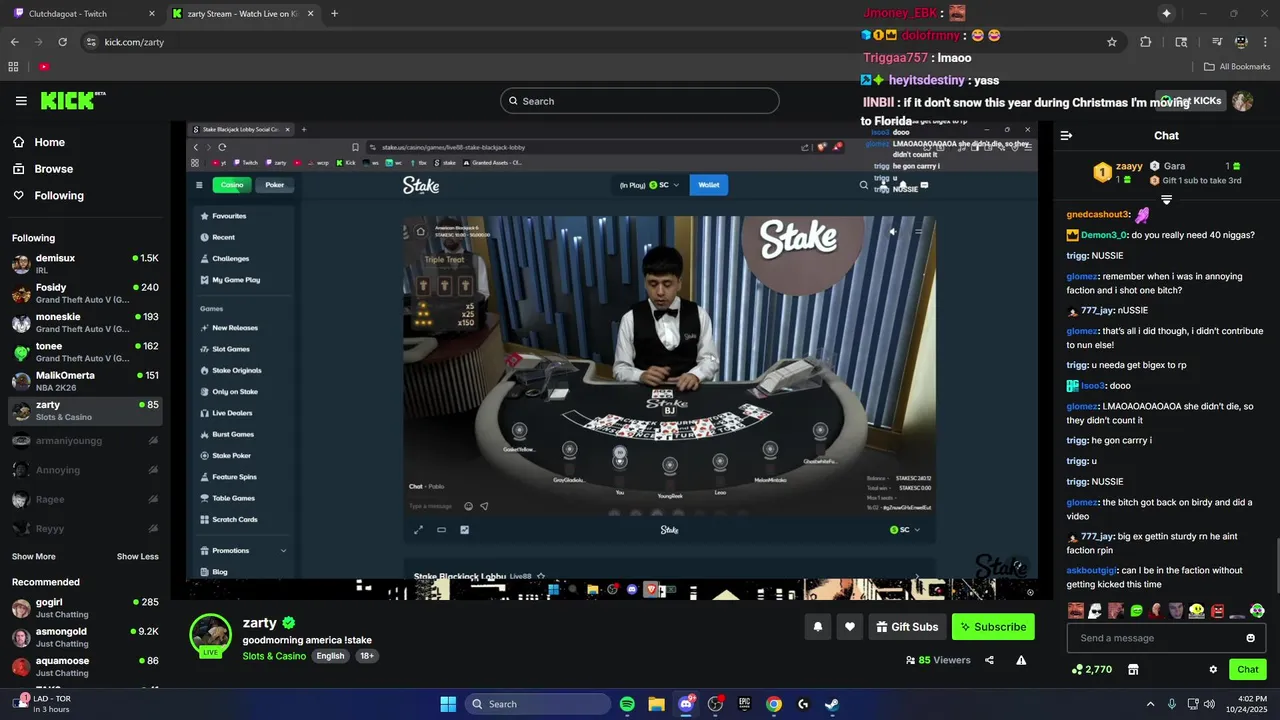Open Spotify from the taskbar

tap(627, 704)
